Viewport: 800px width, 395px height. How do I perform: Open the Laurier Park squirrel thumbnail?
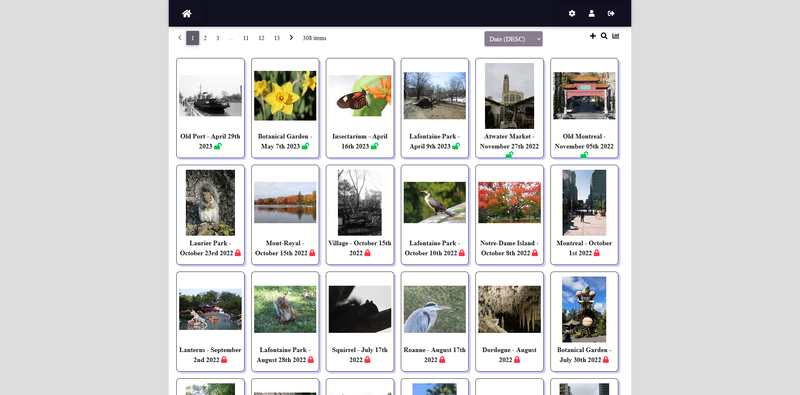click(x=210, y=203)
